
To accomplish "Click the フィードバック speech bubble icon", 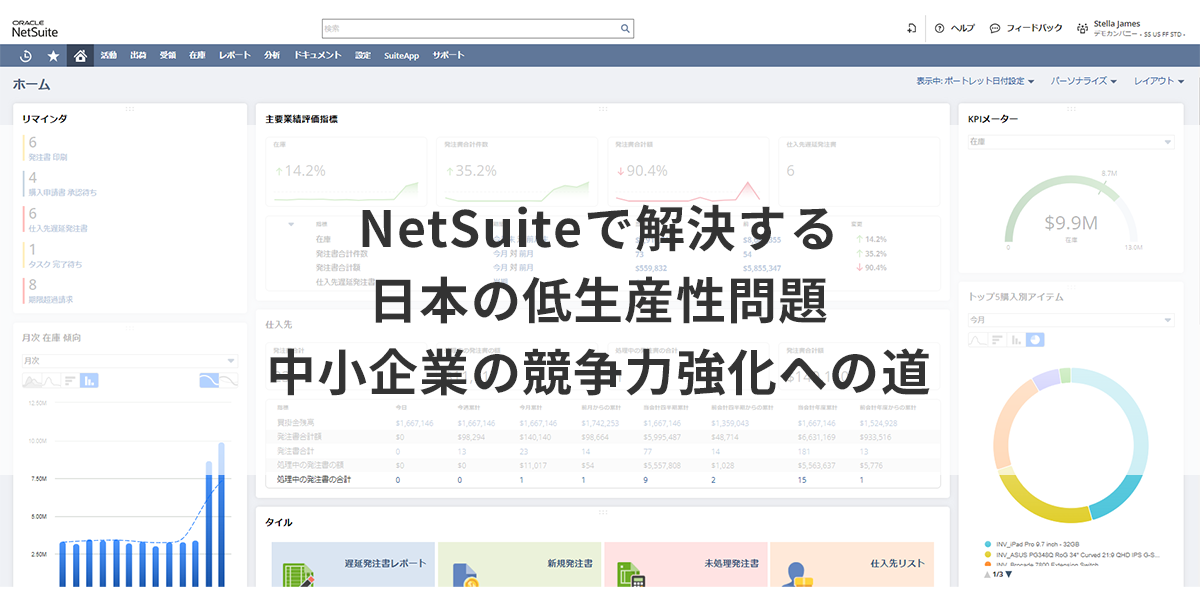I will pyautogui.click(x=995, y=28).
